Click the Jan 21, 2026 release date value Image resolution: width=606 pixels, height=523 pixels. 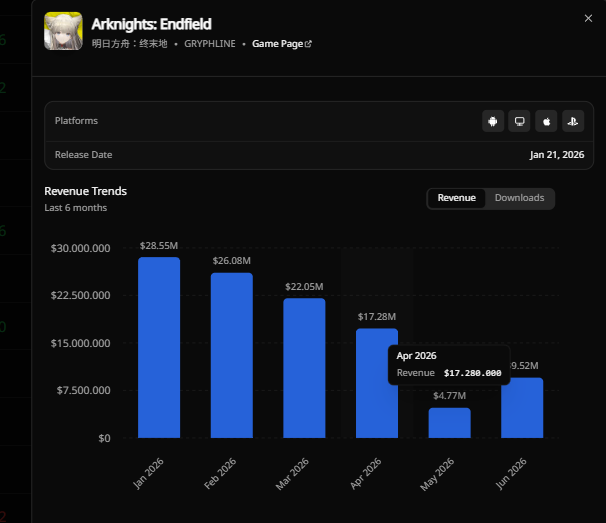[x=557, y=155]
